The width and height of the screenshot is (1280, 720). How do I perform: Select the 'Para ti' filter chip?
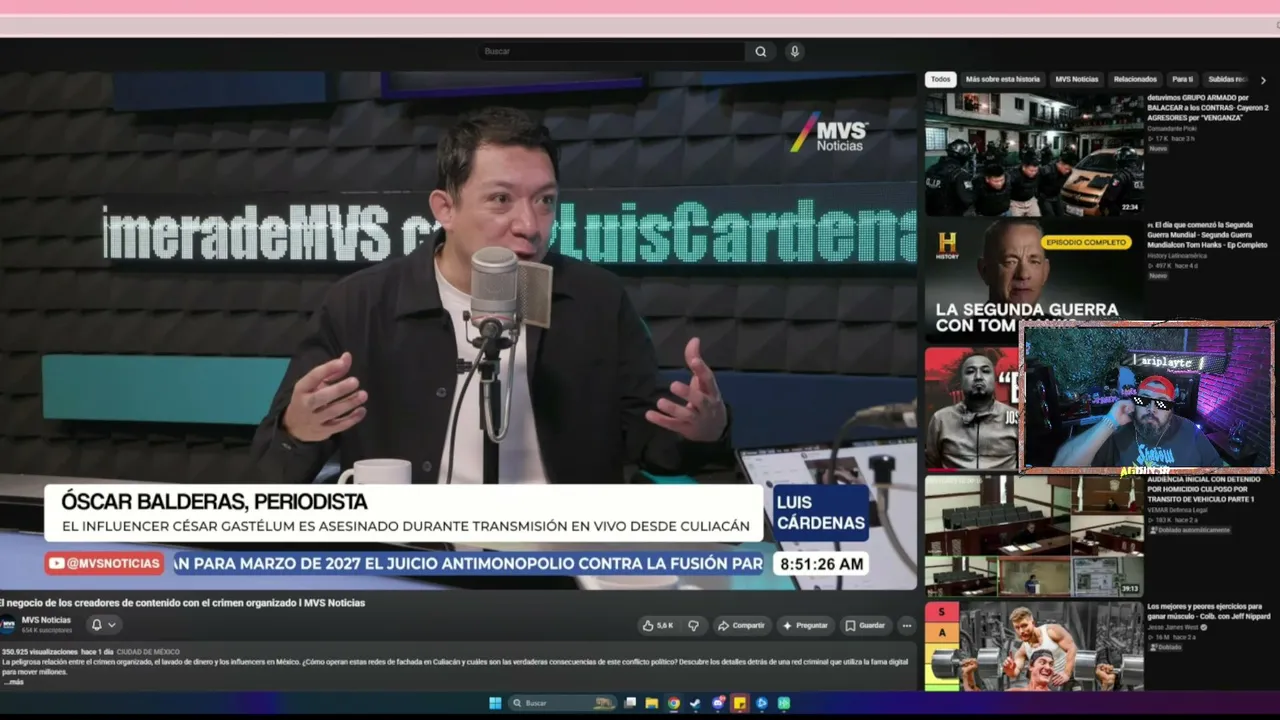[x=1183, y=79]
